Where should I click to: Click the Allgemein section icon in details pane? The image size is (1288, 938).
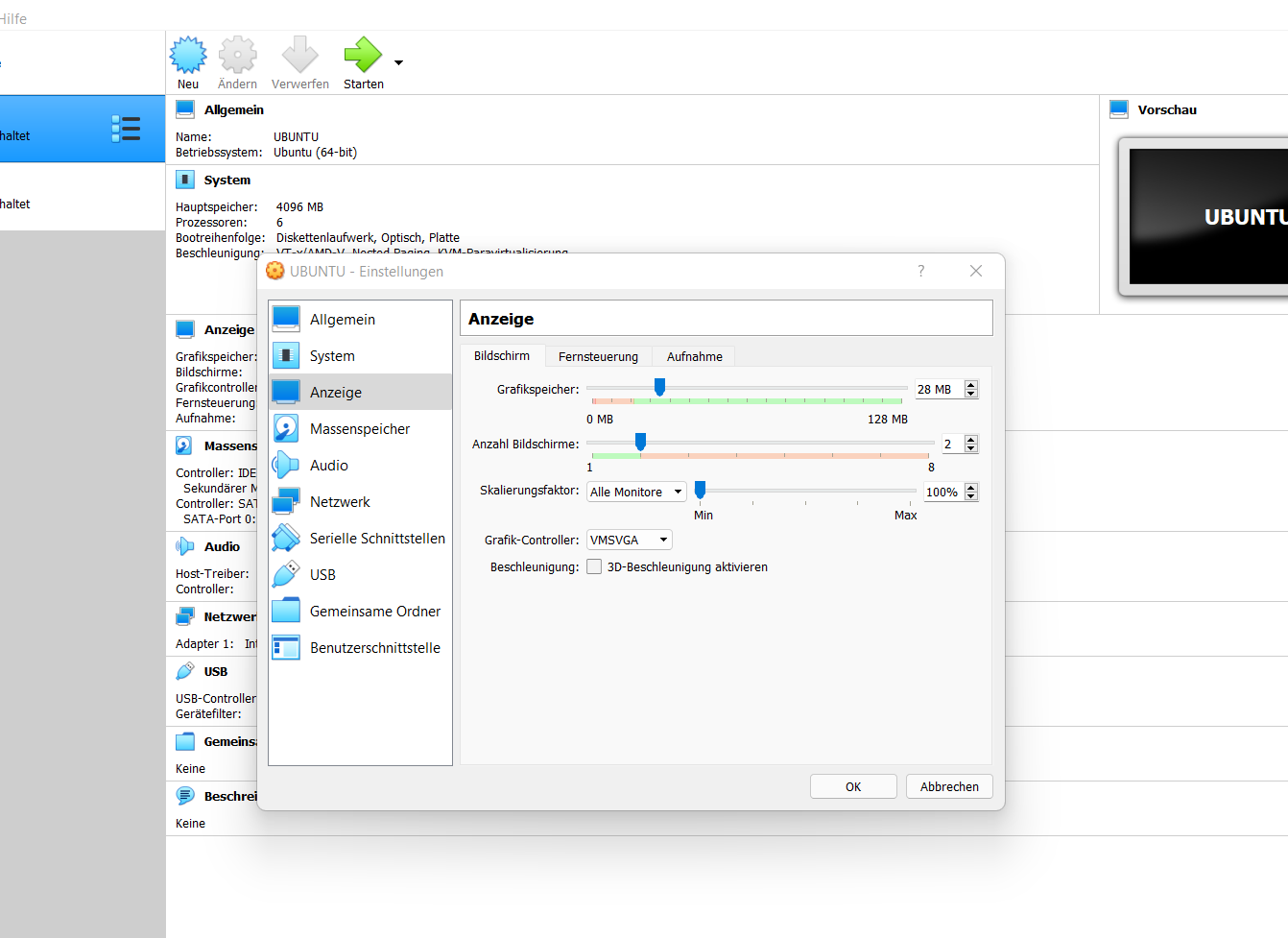(x=185, y=109)
